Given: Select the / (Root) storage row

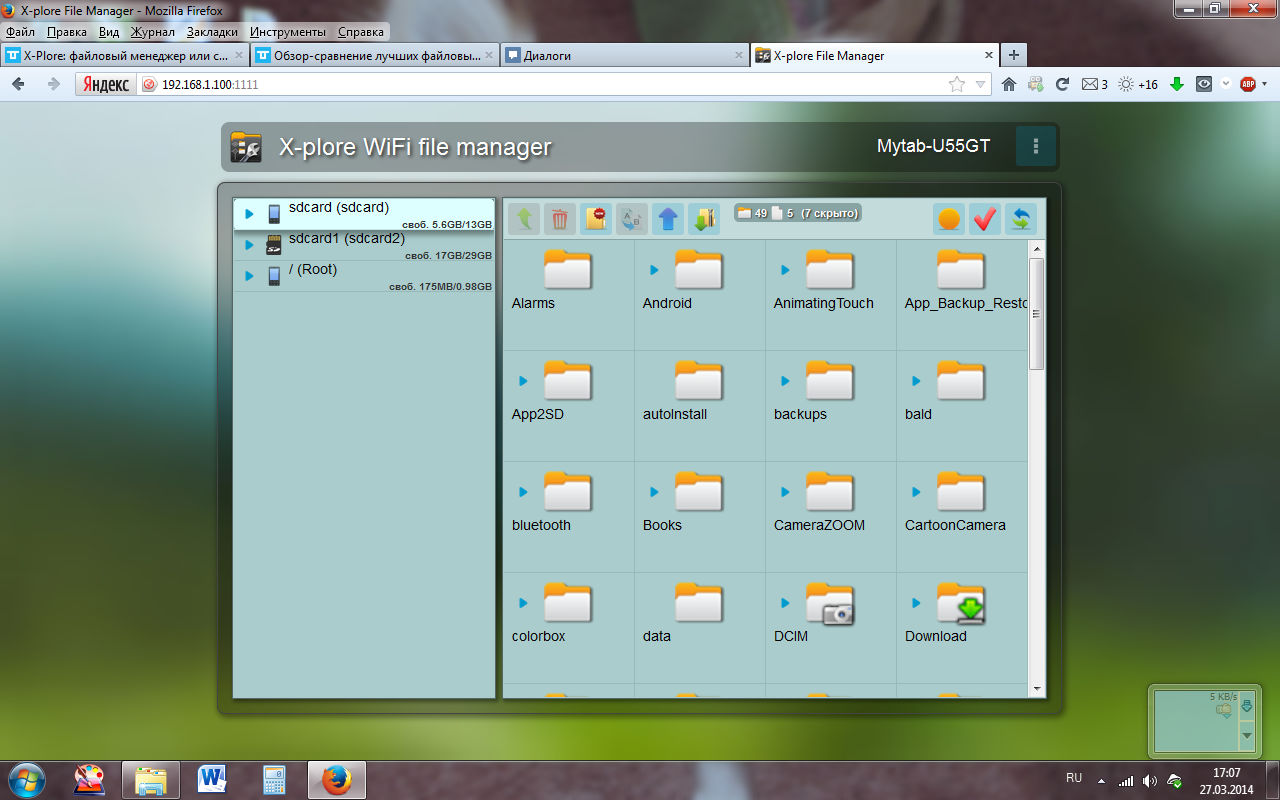Looking at the screenshot, I should [364, 276].
